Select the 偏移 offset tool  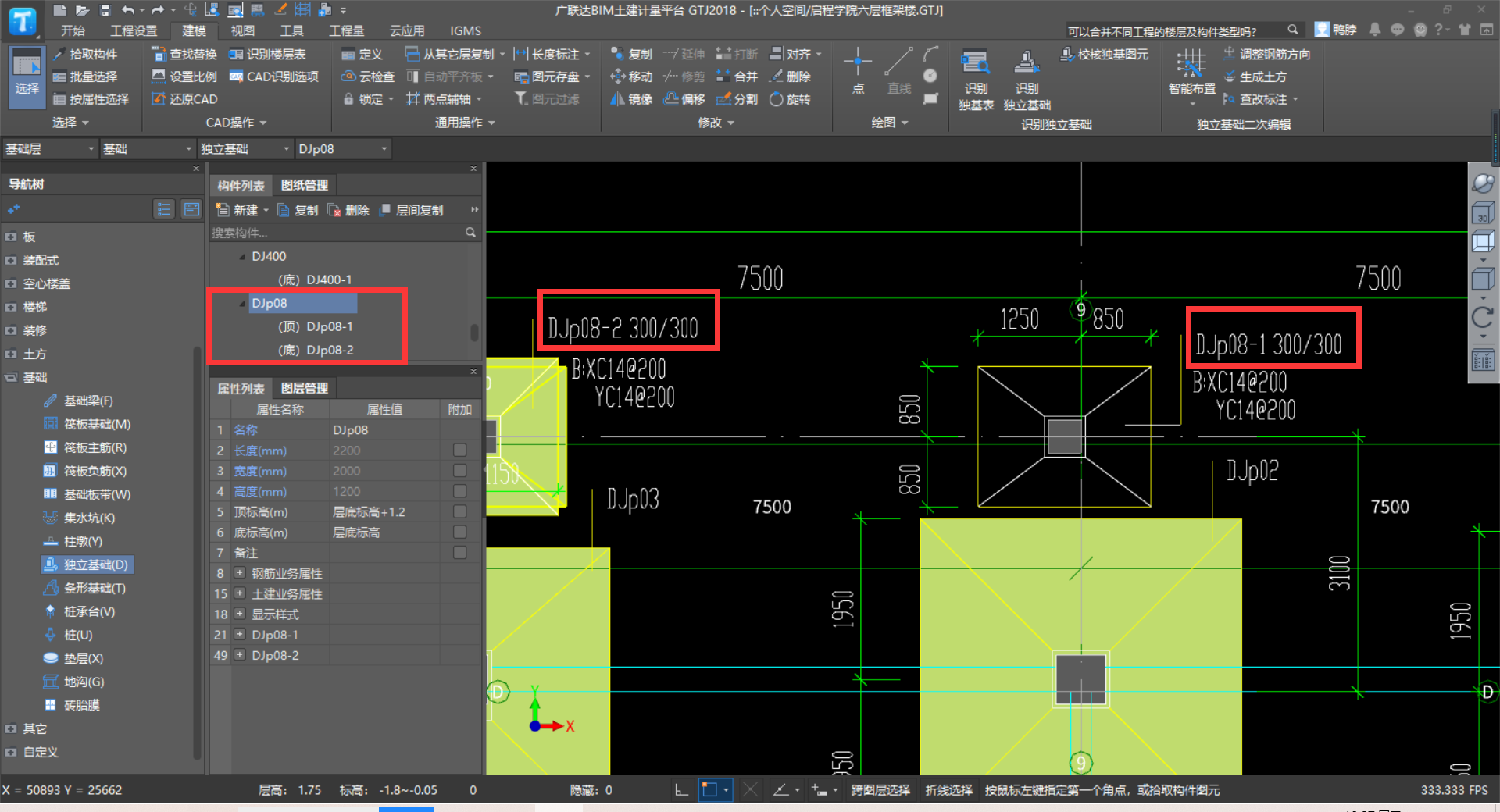point(684,99)
